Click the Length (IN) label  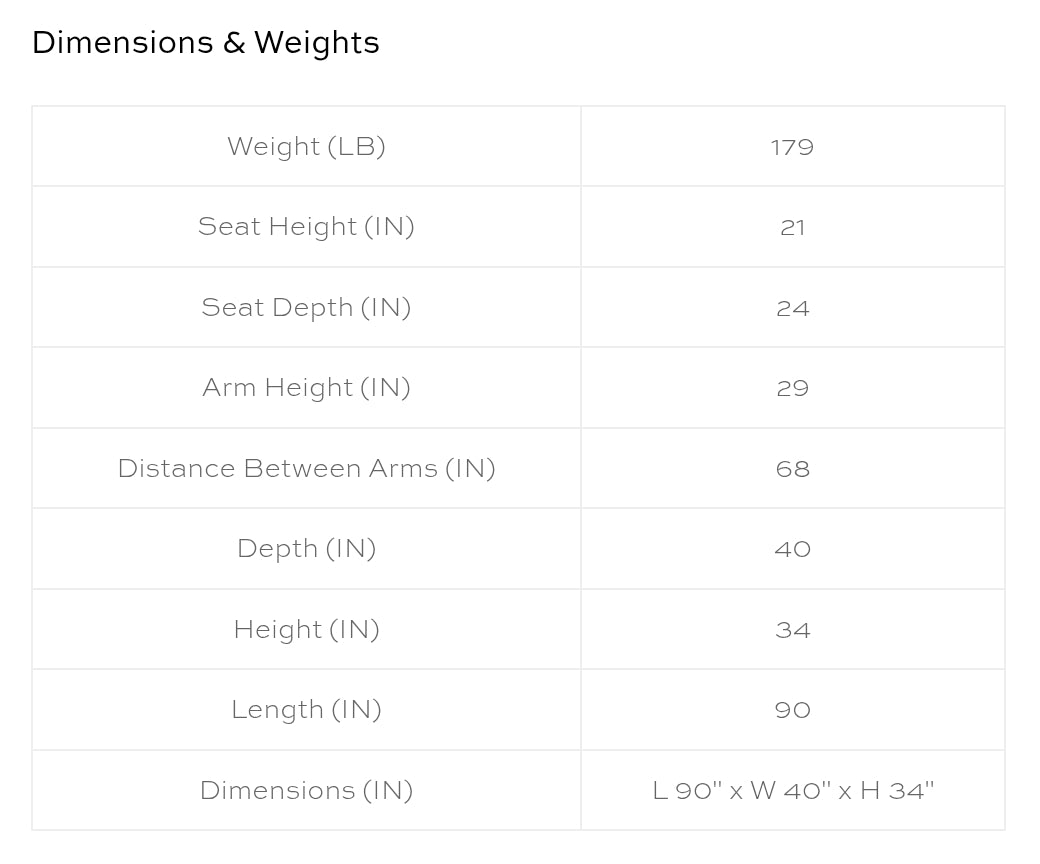(x=306, y=710)
